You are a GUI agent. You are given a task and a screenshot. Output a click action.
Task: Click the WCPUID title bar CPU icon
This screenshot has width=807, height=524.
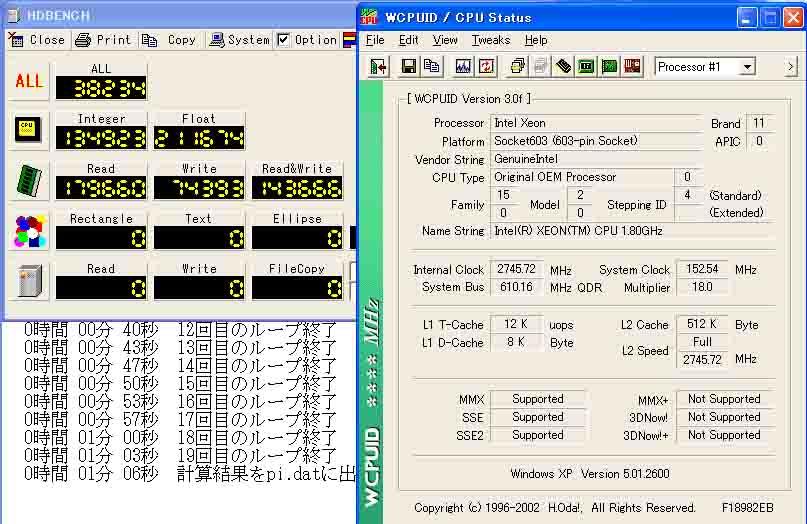click(369, 18)
